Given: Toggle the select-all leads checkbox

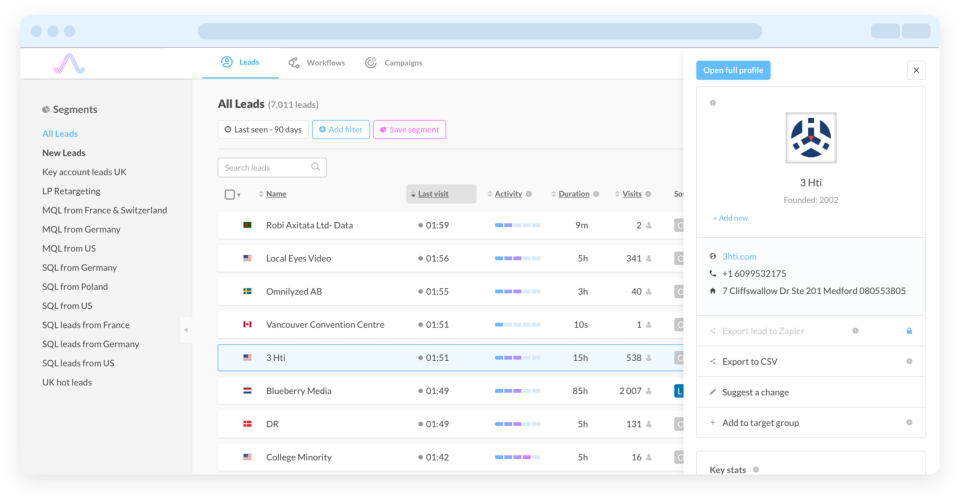Looking at the screenshot, I should (x=230, y=195).
